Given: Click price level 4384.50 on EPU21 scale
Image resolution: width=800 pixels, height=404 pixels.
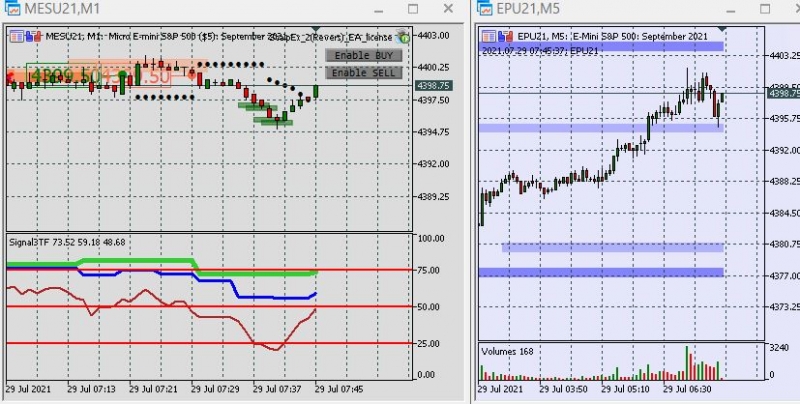Looking at the screenshot, I should click(784, 213).
